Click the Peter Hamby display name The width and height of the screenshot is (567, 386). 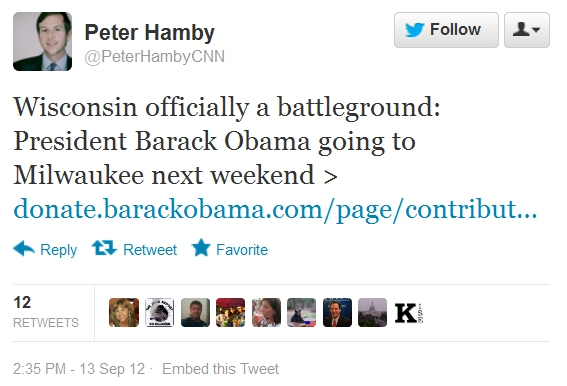pos(150,32)
